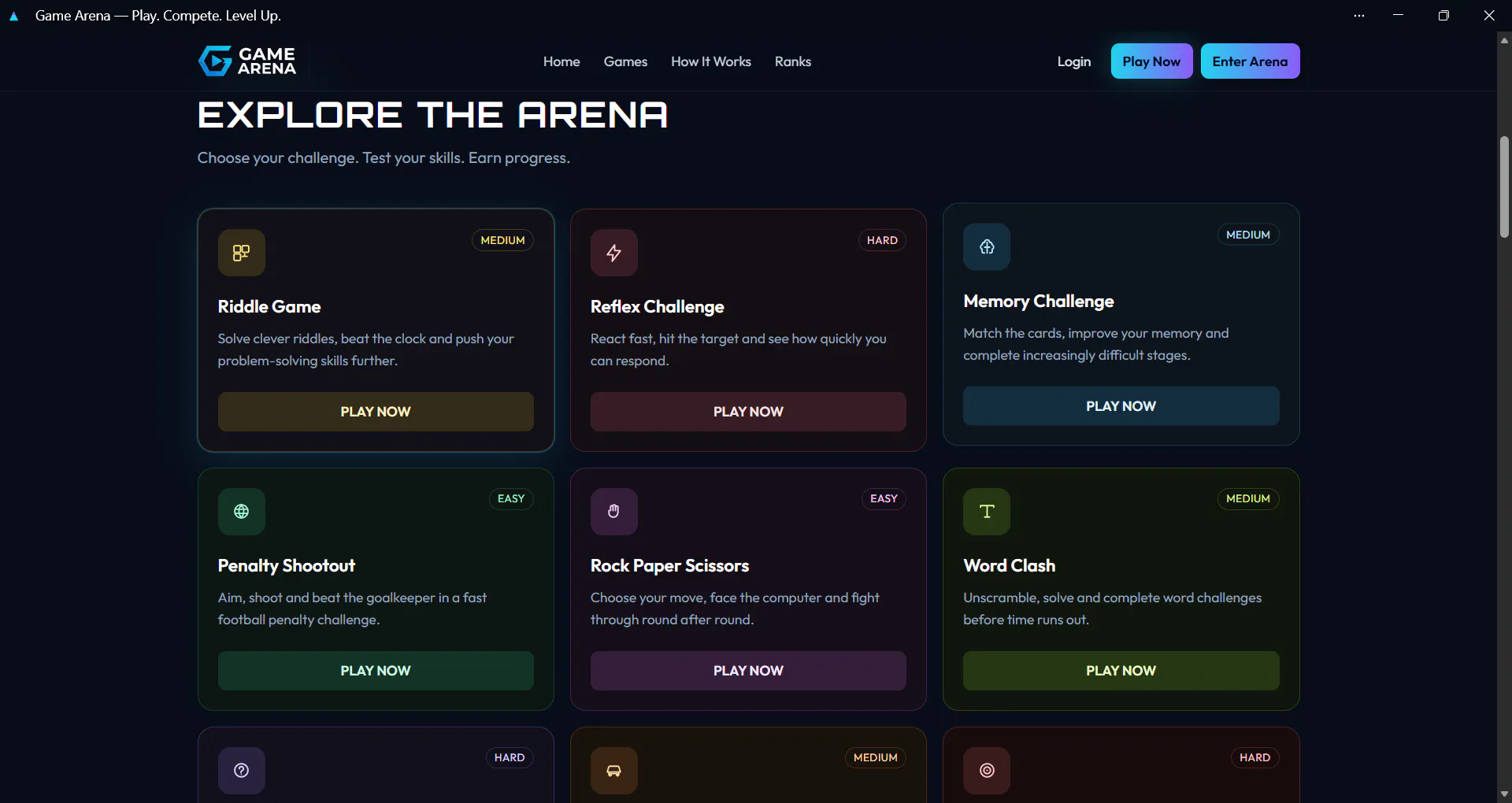Click the EASY badge on Rock Paper Scissors

pyautogui.click(x=884, y=498)
